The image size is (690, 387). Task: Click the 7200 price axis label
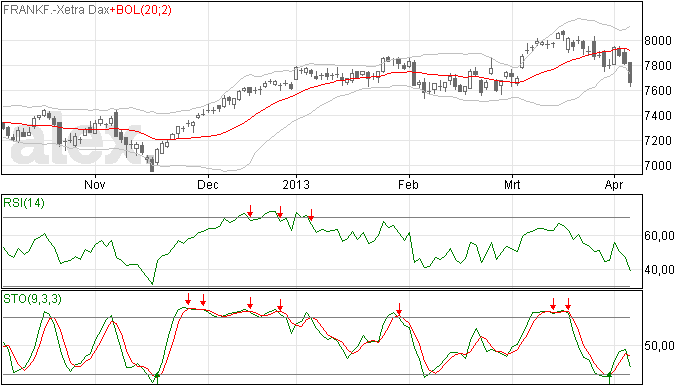point(658,141)
